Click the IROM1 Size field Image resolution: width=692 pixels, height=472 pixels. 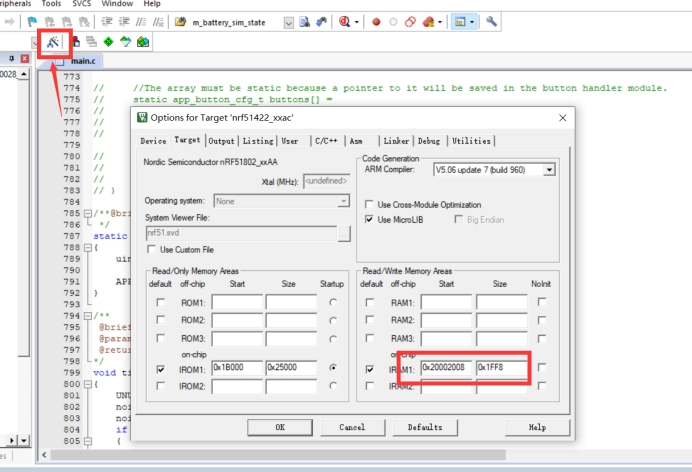tap(291, 367)
